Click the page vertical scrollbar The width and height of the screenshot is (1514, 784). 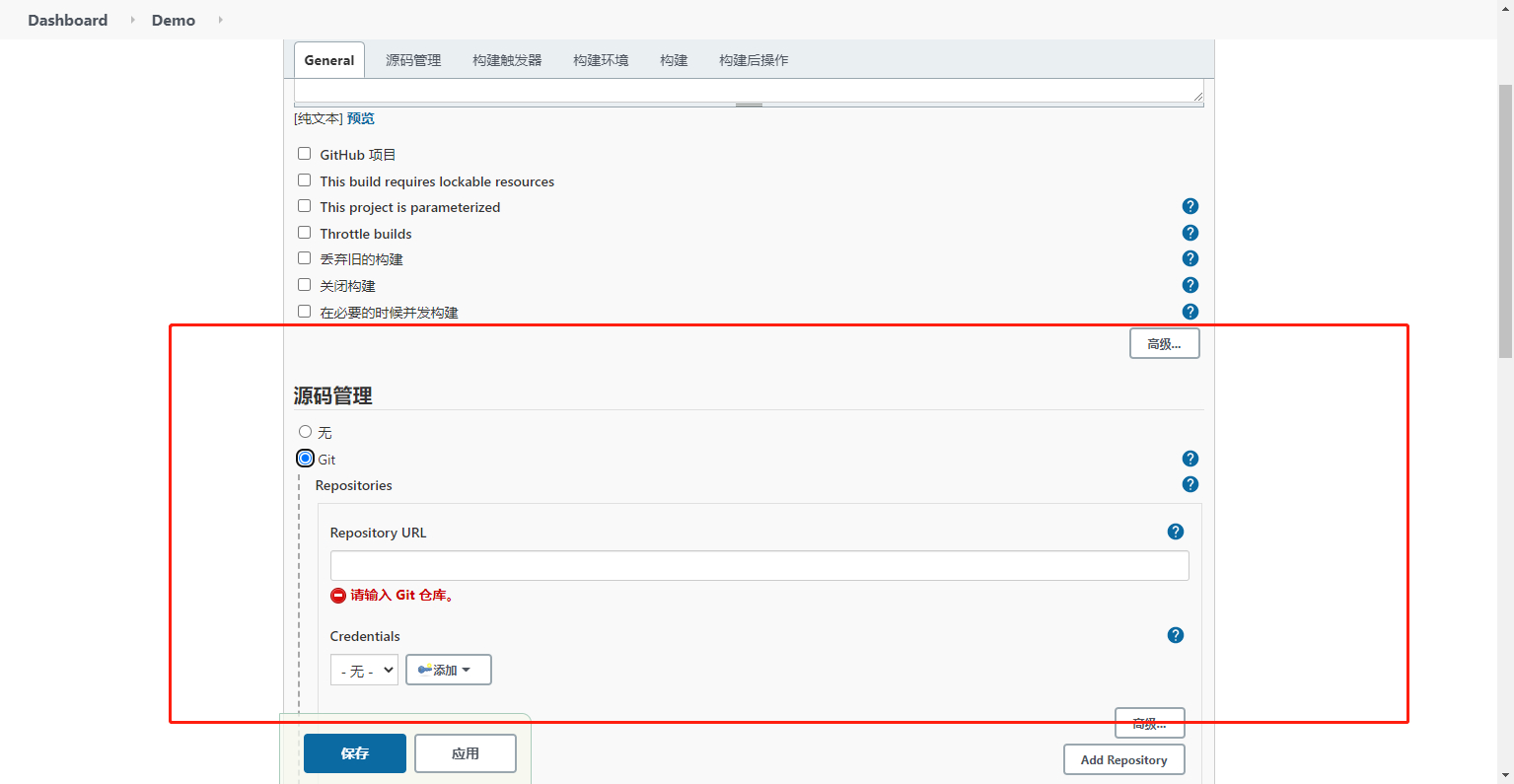pos(1505,222)
